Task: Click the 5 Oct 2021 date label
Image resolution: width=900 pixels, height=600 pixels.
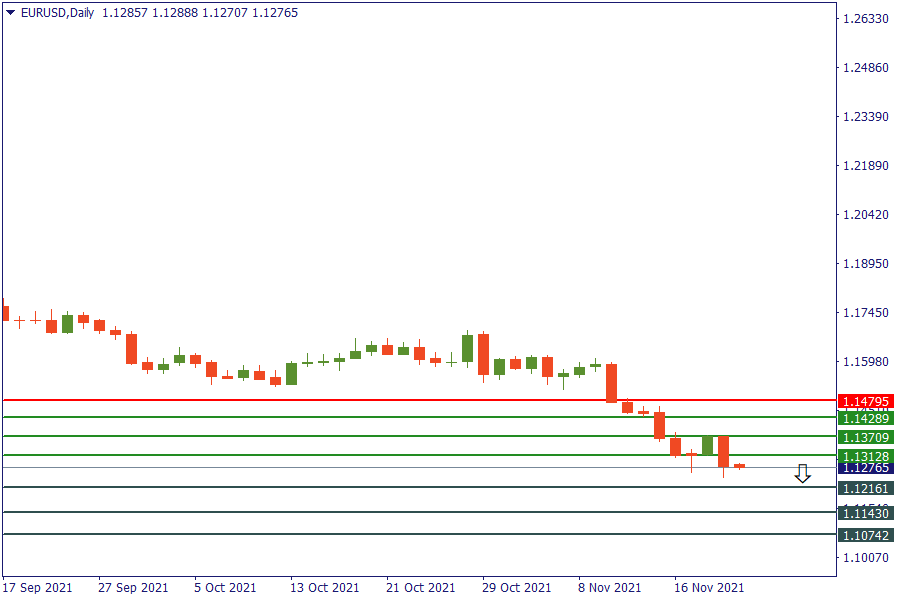Action: [x=225, y=588]
